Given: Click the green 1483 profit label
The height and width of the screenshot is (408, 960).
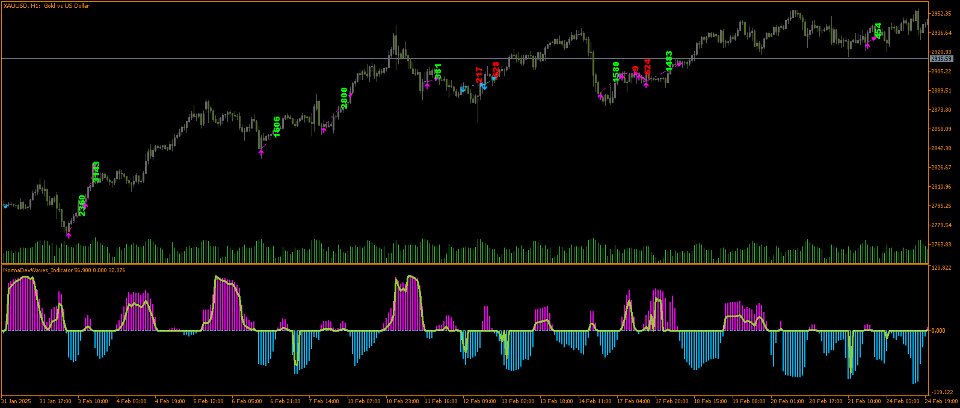Looking at the screenshot, I should (x=669, y=61).
